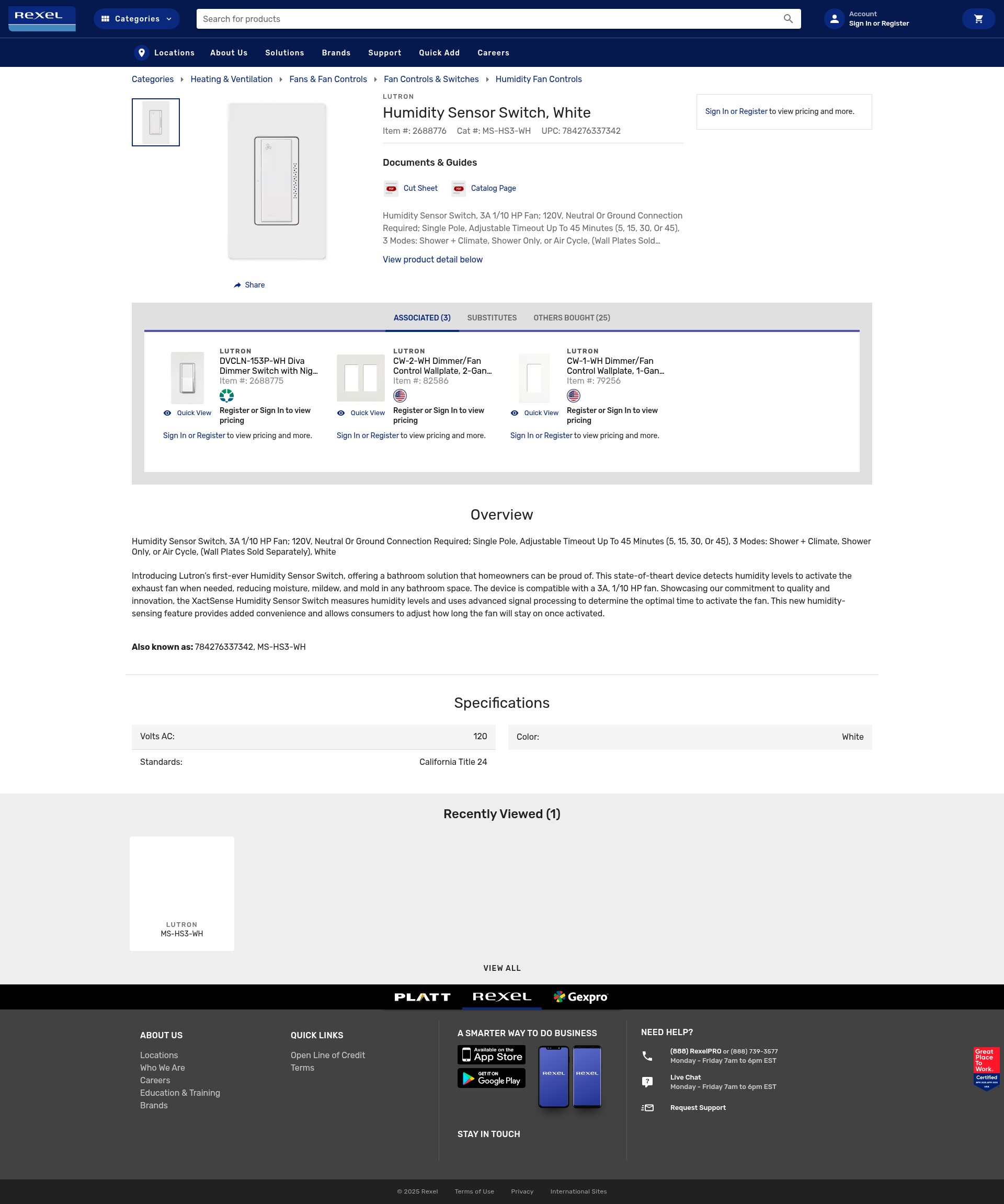Click the Great Place To Work badge
This screenshot has height=1204, width=1004.
click(986, 1069)
